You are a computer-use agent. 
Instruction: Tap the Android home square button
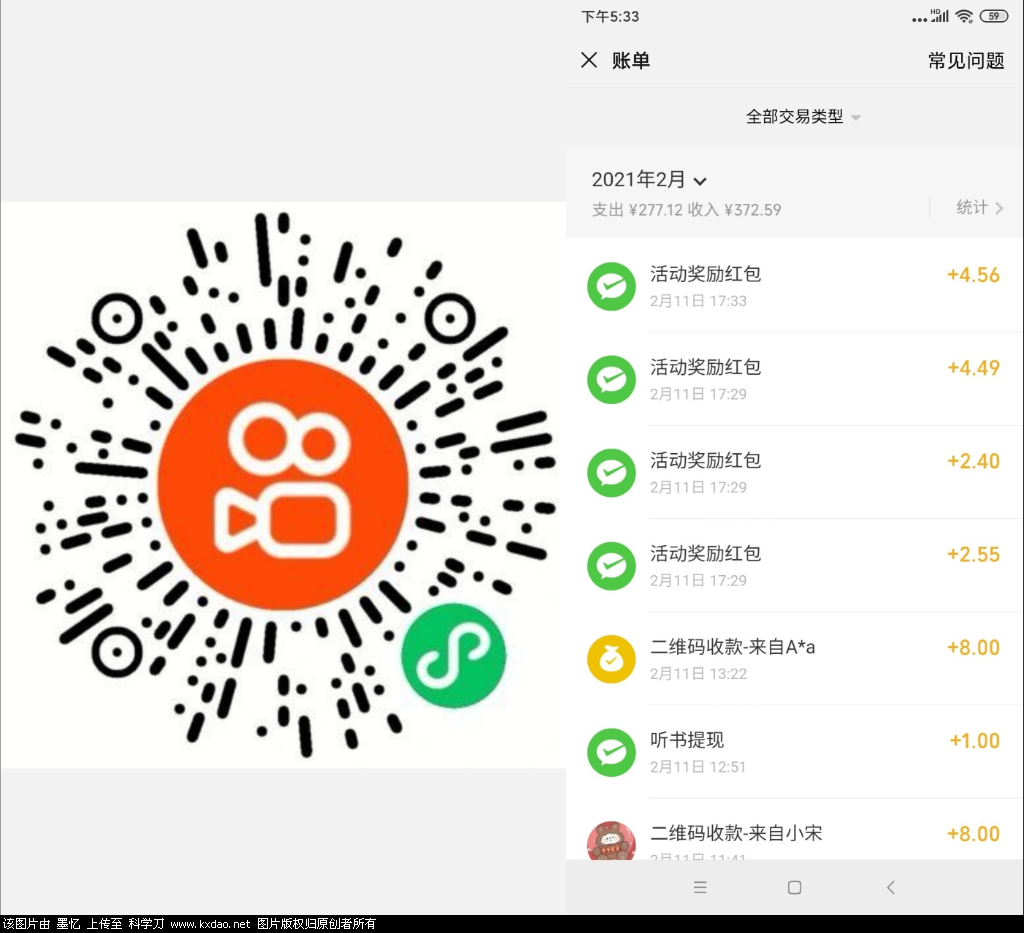(794, 887)
